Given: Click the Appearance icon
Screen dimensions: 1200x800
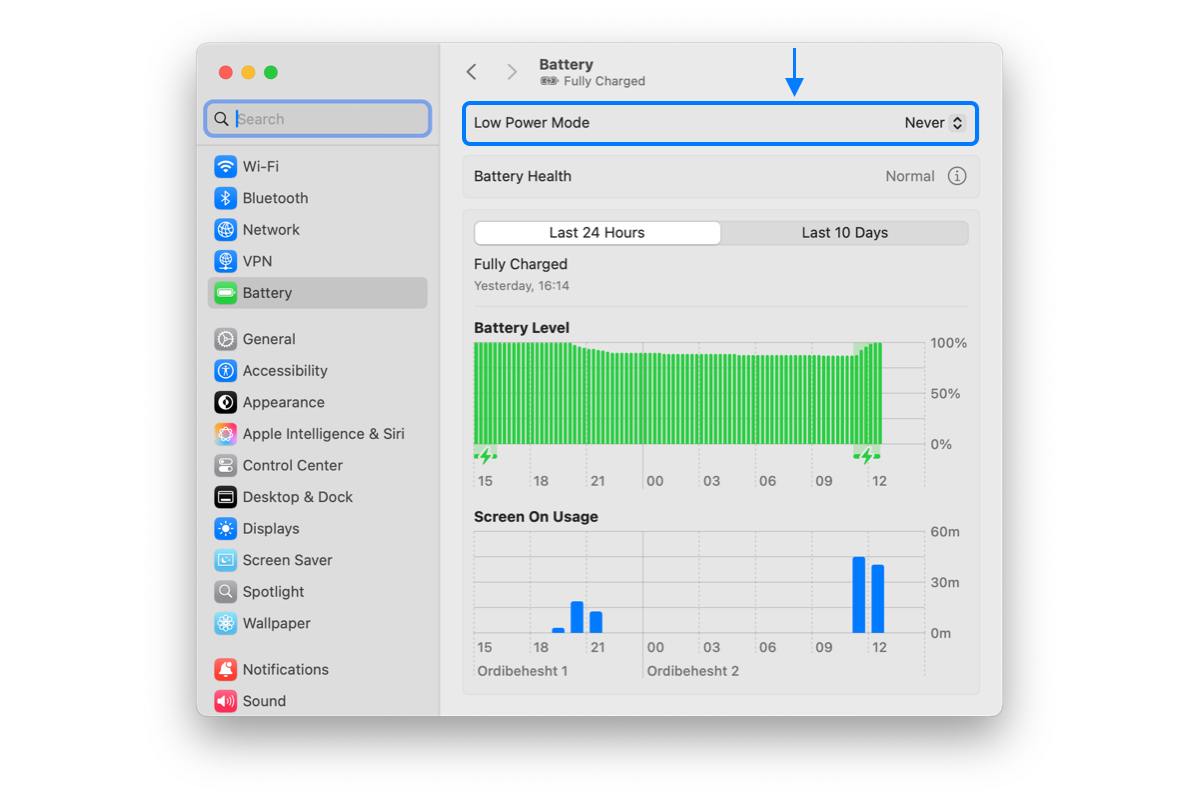Looking at the screenshot, I should coord(226,402).
